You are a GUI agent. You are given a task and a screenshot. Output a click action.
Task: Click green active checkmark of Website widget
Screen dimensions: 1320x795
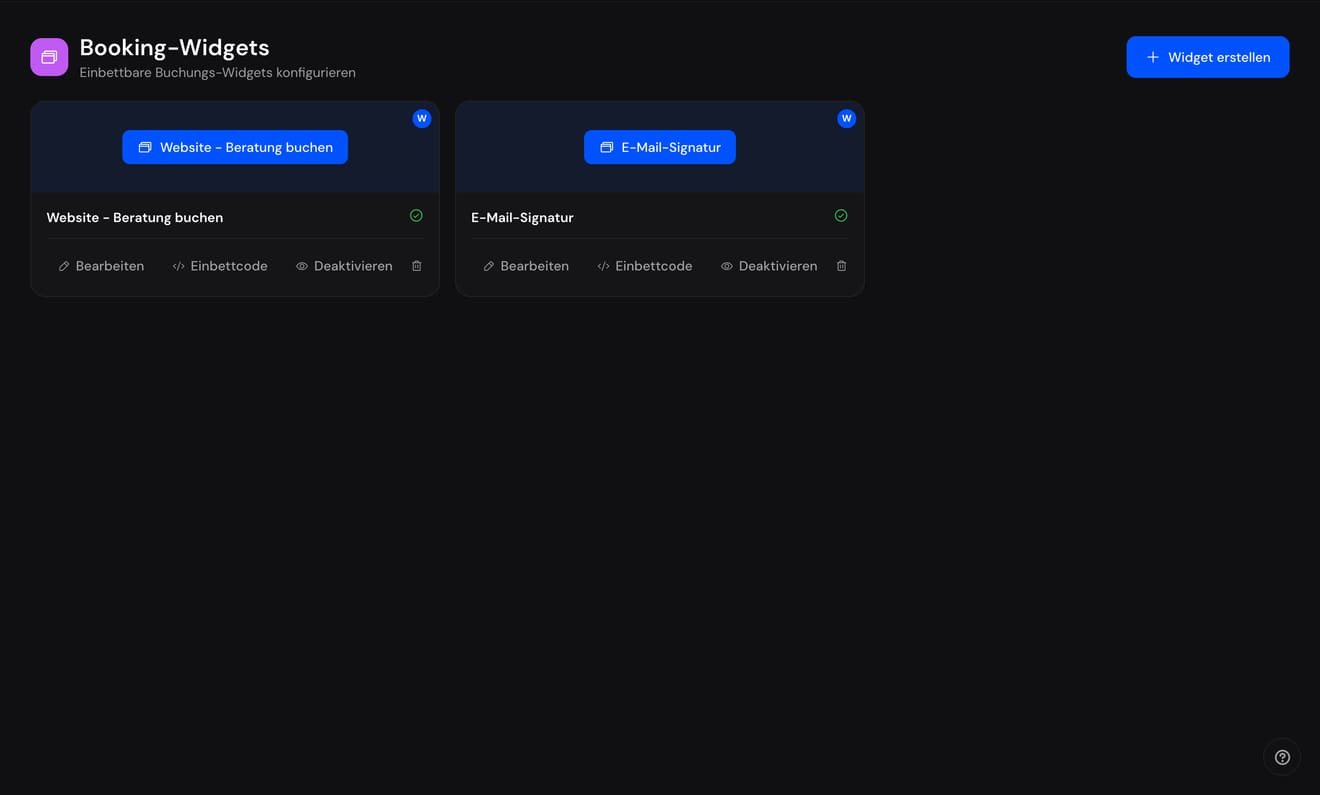[x=416, y=216]
